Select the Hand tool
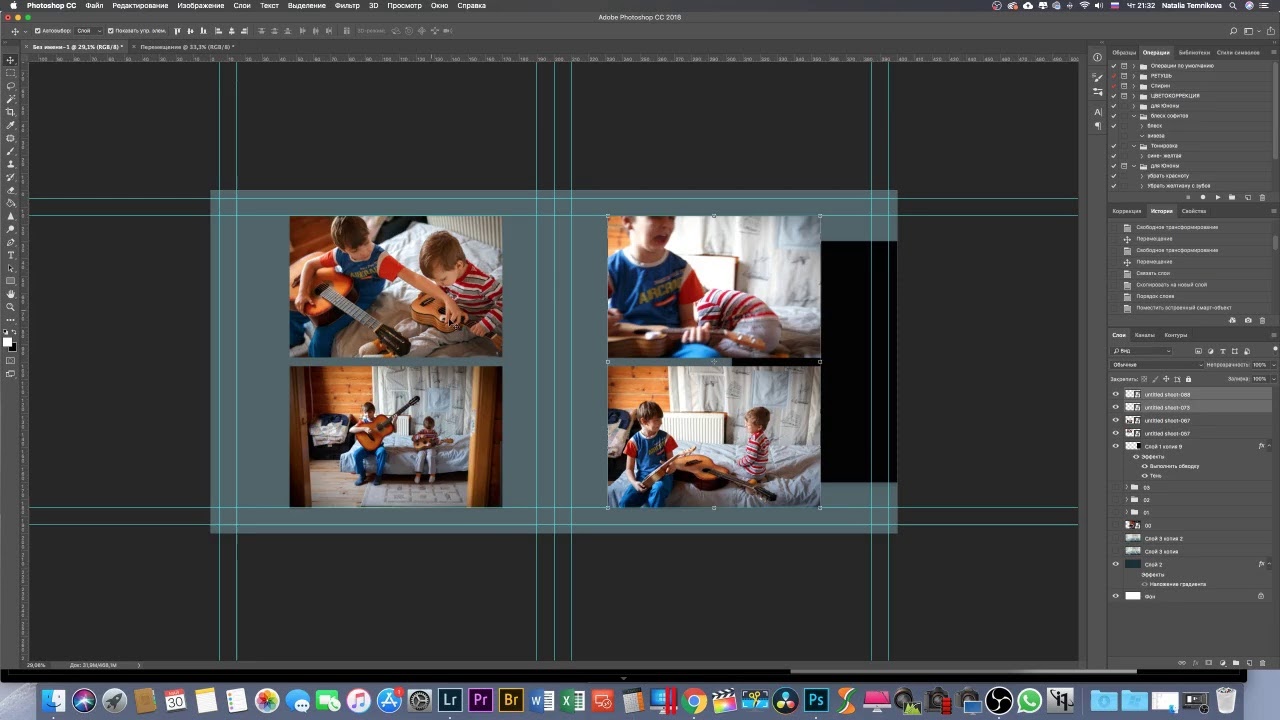This screenshot has height=720, width=1280. pyautogui.click(x=11, y=294)
